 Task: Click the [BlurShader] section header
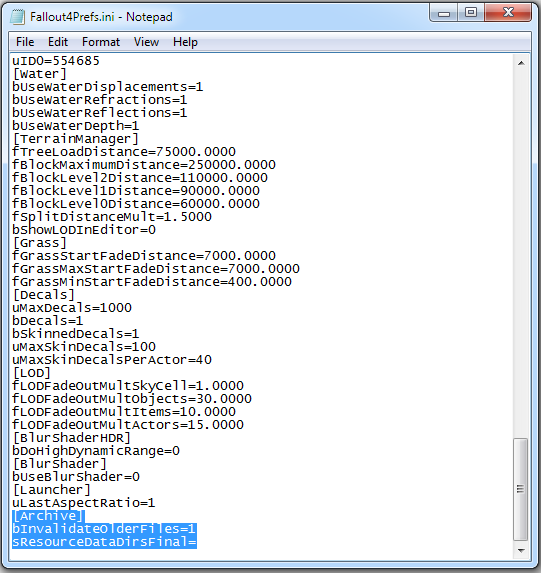[60, 464]
